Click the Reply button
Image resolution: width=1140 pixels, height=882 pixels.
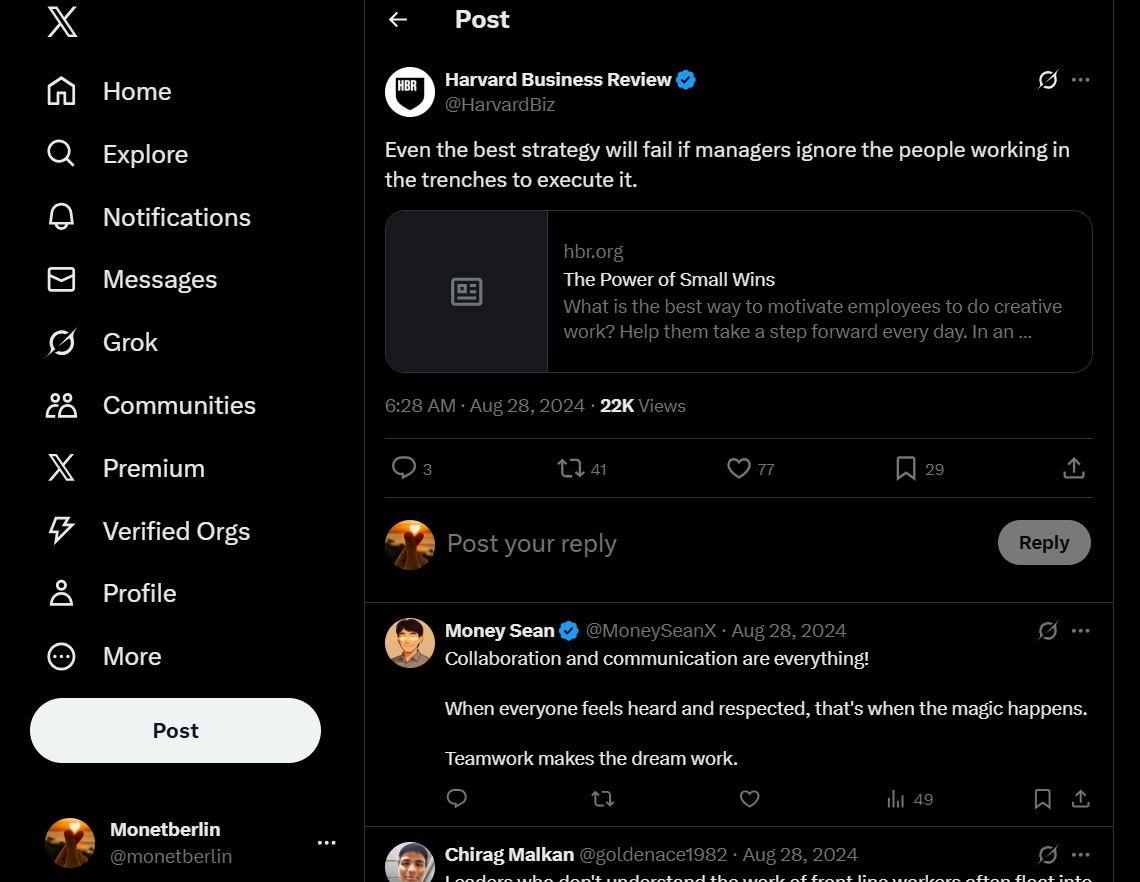(1043, 542)
